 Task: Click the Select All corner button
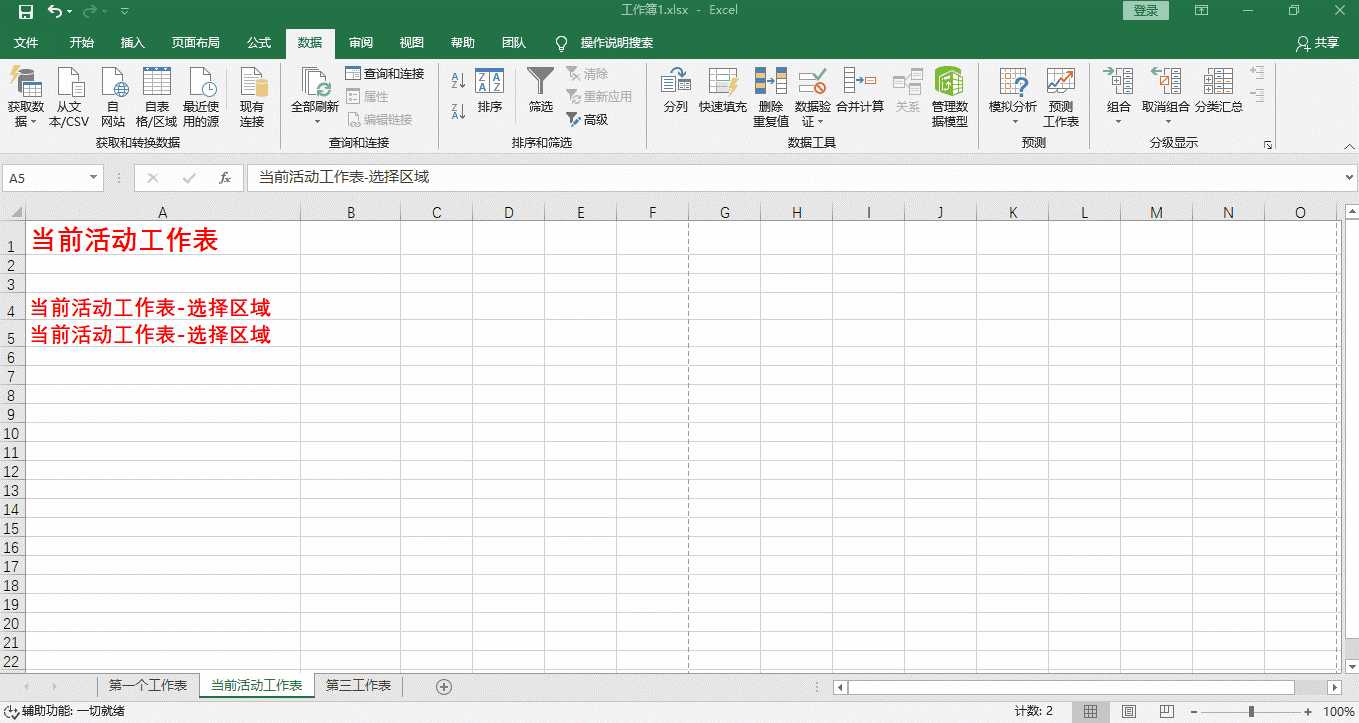tap(12, 212)
